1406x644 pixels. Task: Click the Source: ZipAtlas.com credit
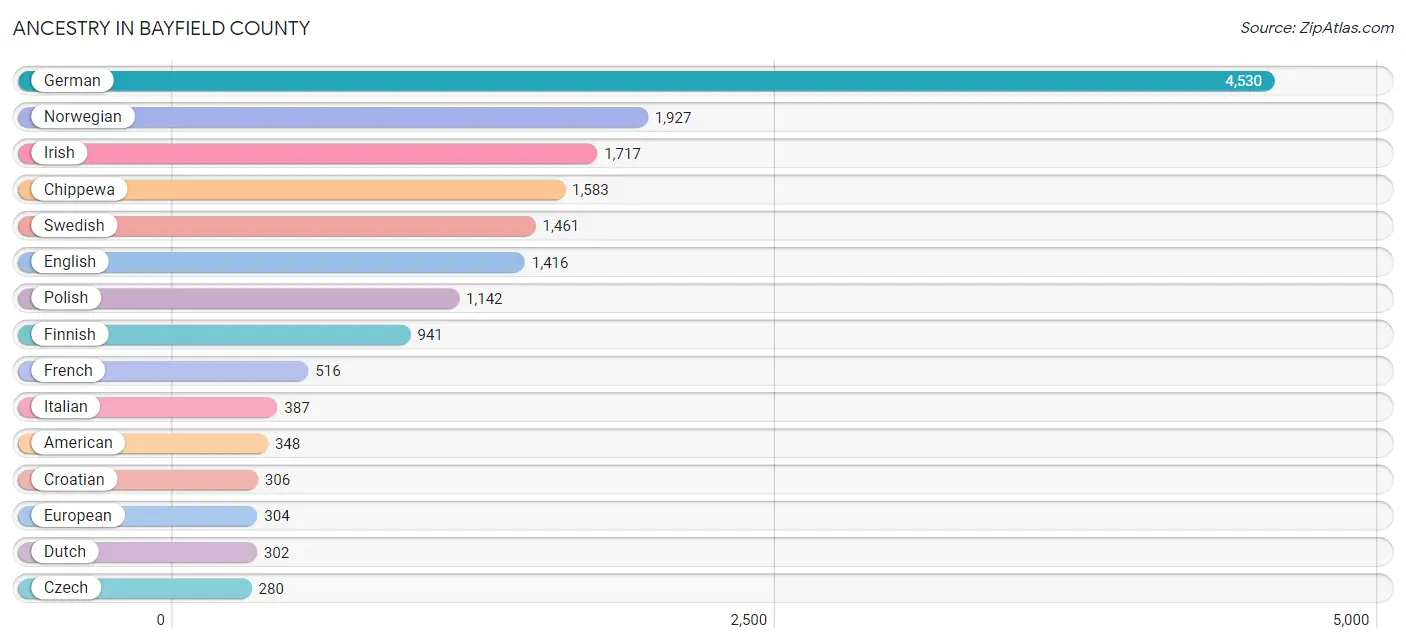click(x=1317, y=28)
